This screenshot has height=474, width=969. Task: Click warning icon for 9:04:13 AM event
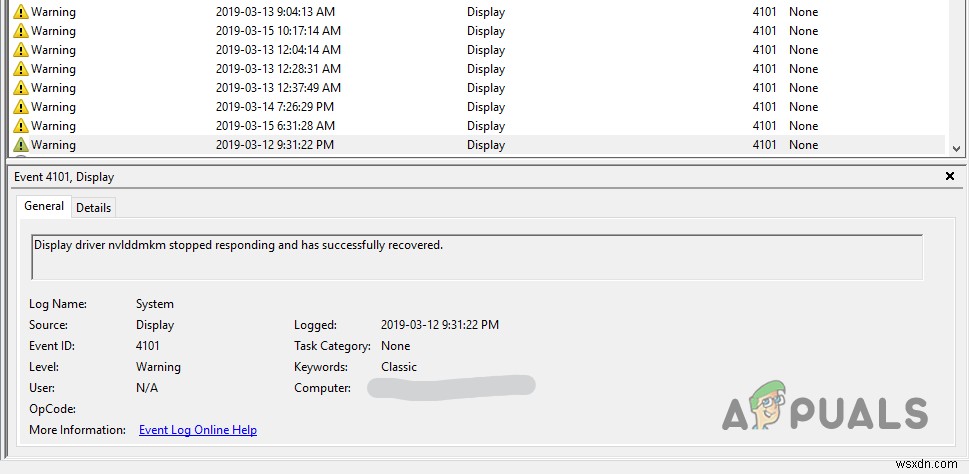coord(21,12)
